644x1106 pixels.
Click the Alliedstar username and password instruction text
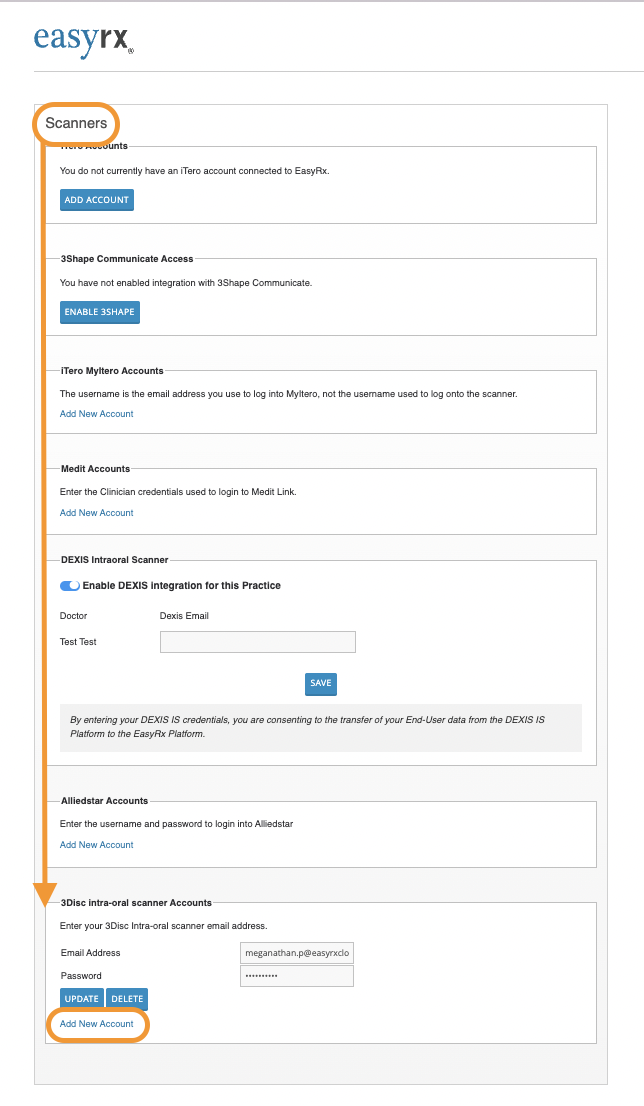point(176,824)
